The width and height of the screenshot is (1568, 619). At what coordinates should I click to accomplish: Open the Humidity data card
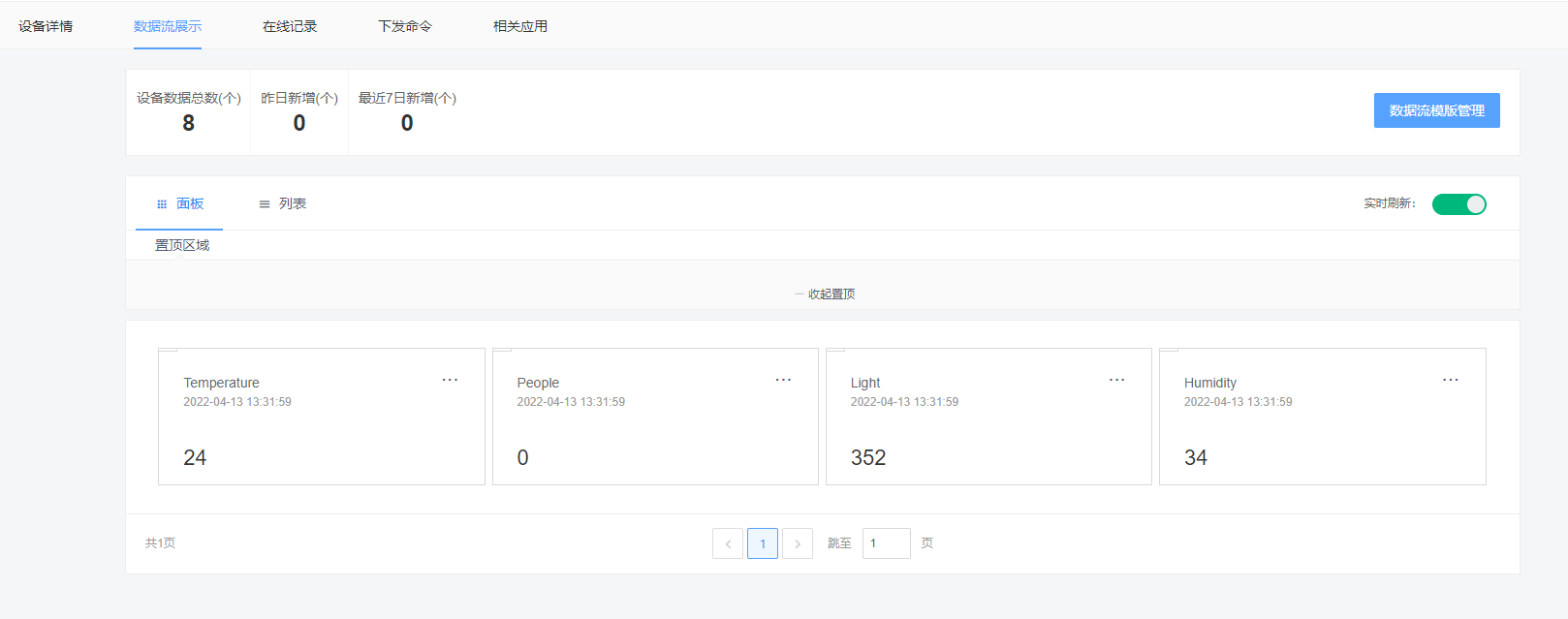point(1323,417)
